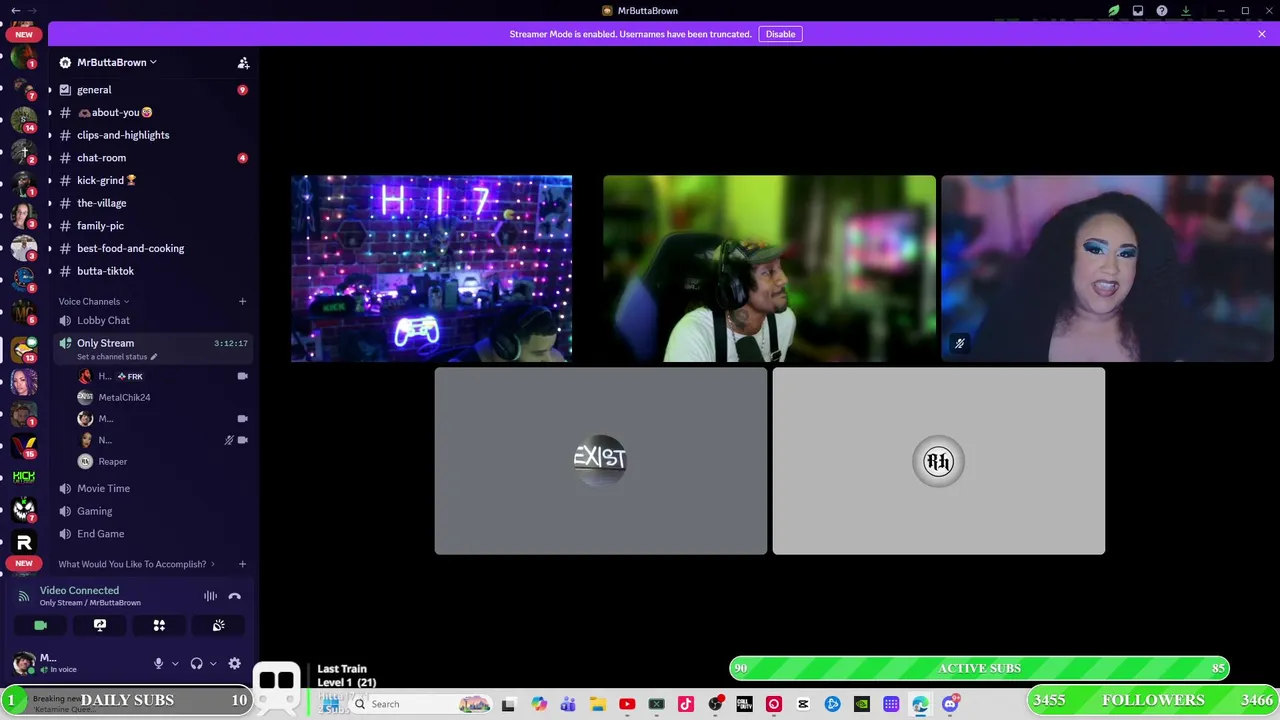Toggle the camera in the voice panel
Screen dimensions: 1280x720
(x=40, y=625)
